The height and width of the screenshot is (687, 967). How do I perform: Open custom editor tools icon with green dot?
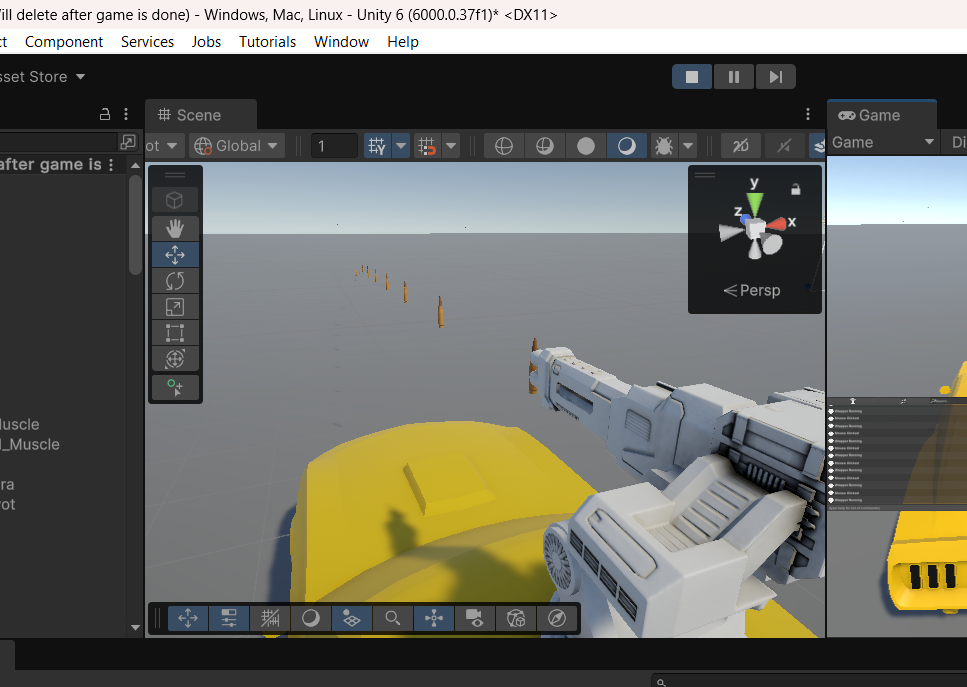(x=175, y=387)
